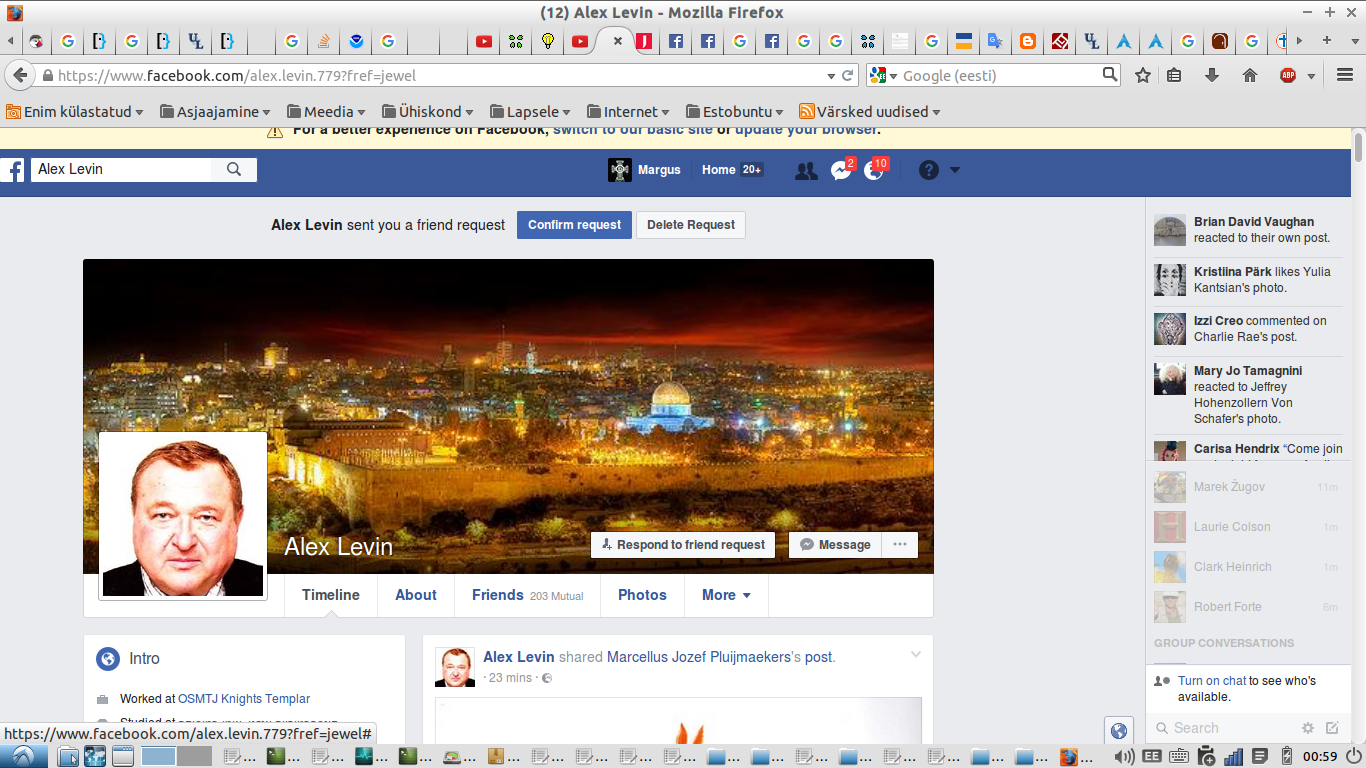The width and height of the screenshot is (1366, 768).
Task: Open the Photos tab
Action: pyautogui.click(x=642, y=595)
